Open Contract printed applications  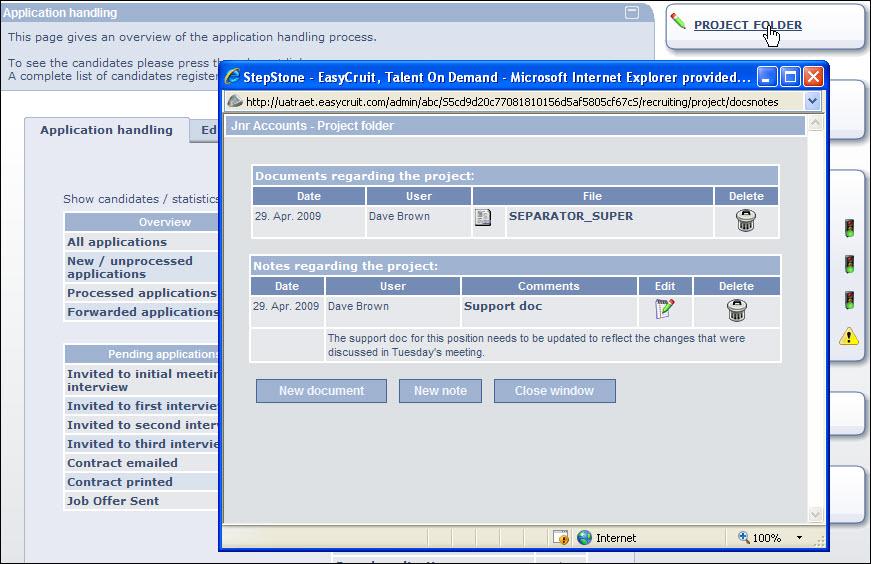click(119, 482)
